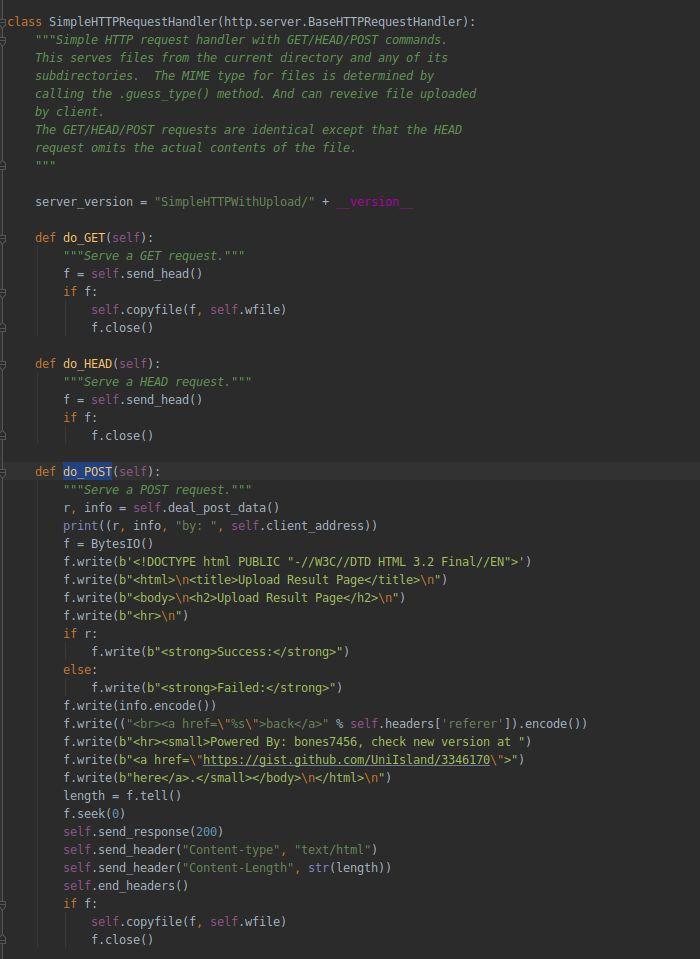
Task: Collapse the SimpleHTTPRequestHandler class fold marker
Action: [3, 22]
